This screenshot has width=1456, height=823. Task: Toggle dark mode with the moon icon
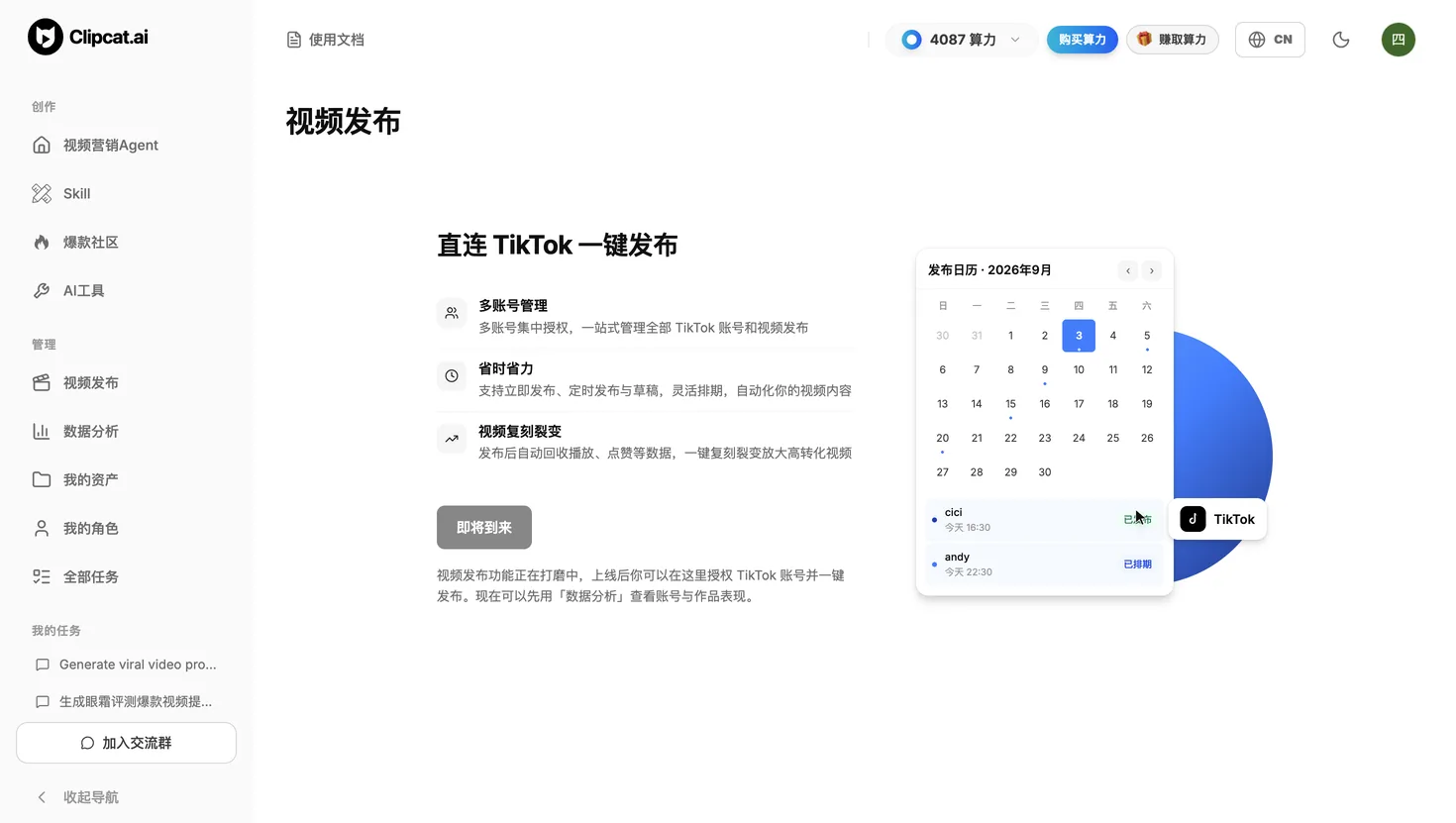(x=1341, y=40)
